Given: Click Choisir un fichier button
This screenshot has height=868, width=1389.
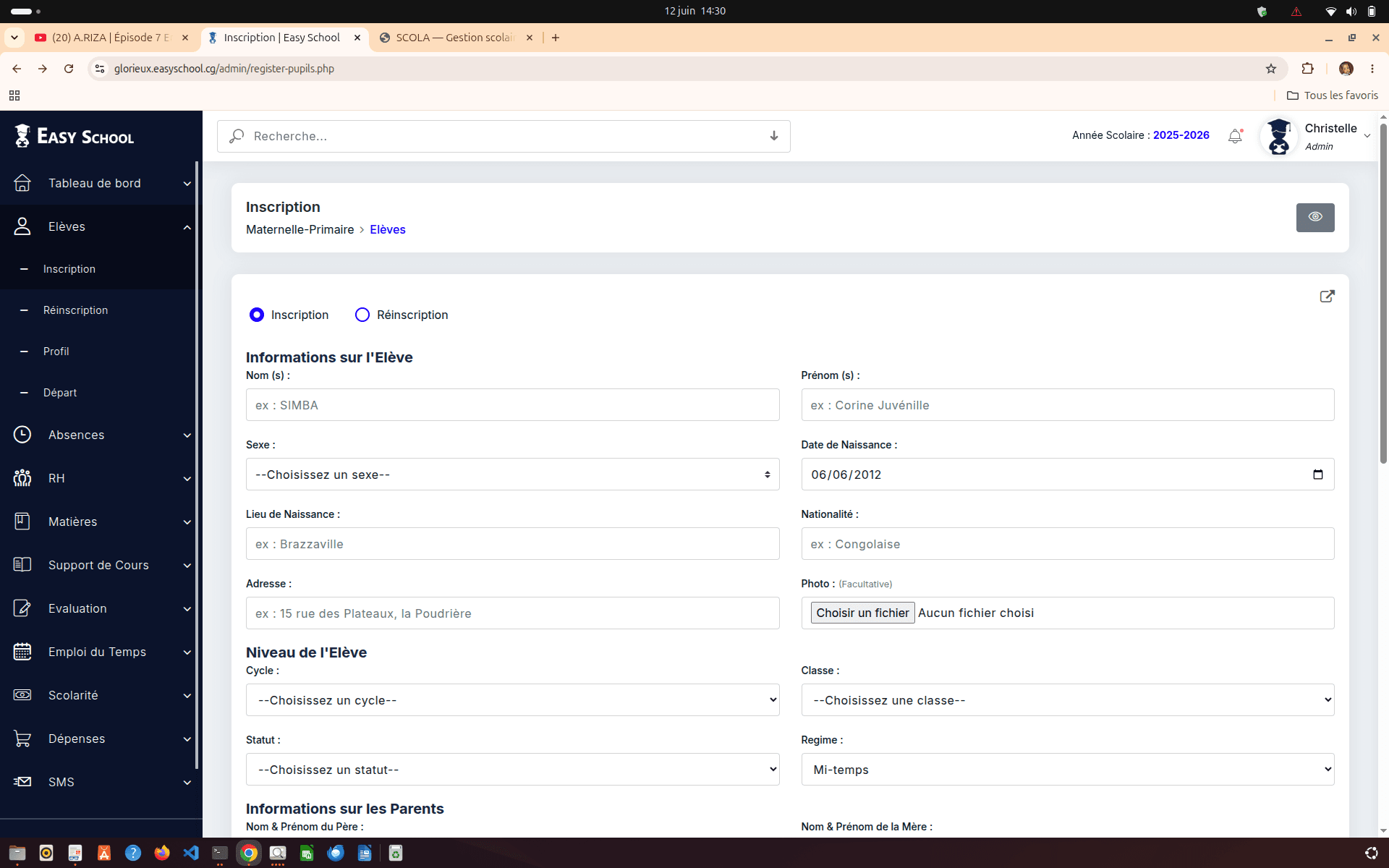Looking at the screenshot, I should tap(862, 613).
